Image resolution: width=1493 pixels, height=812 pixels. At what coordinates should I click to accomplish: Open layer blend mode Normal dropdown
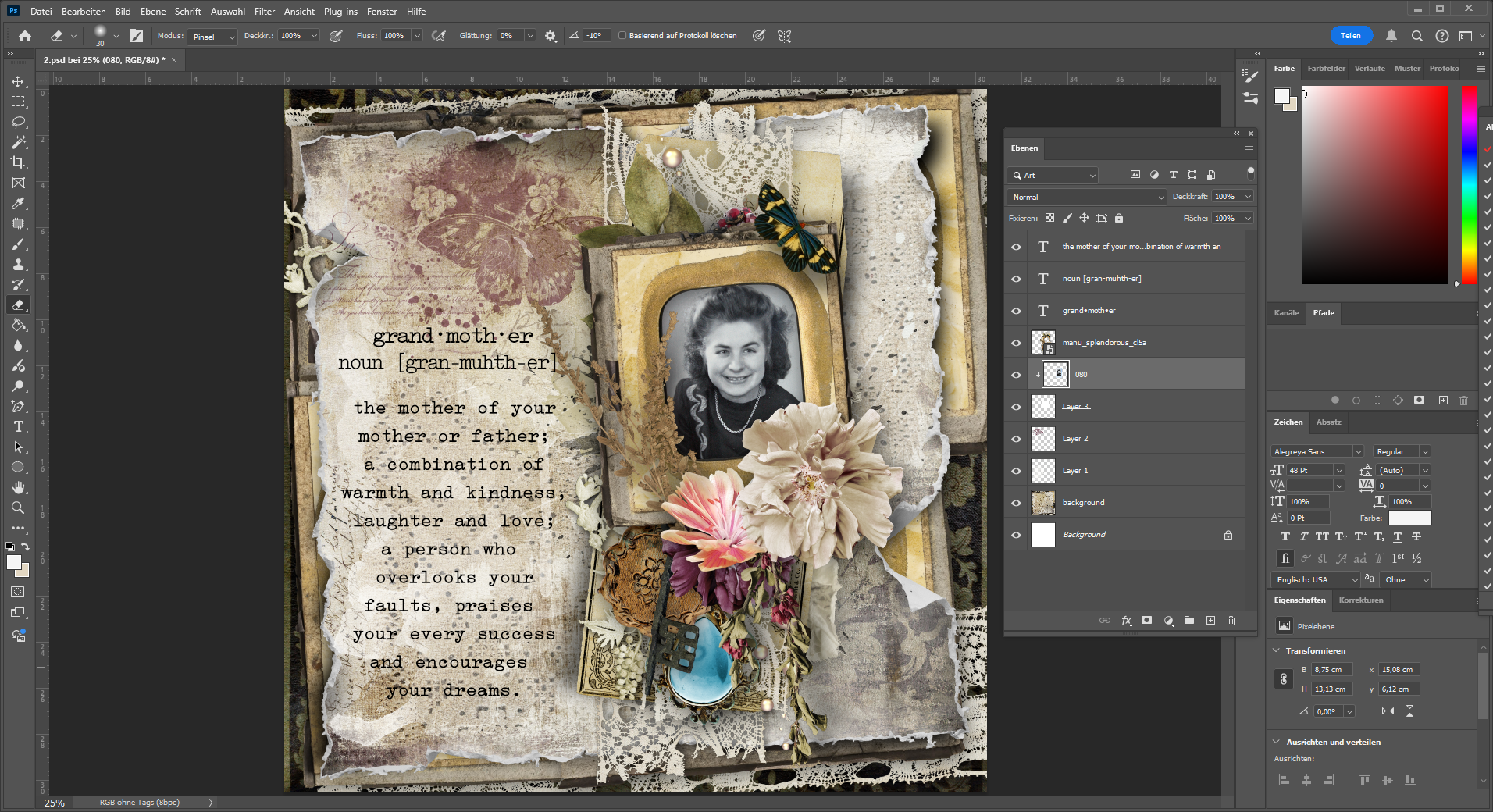click(x=1086, y=197)
